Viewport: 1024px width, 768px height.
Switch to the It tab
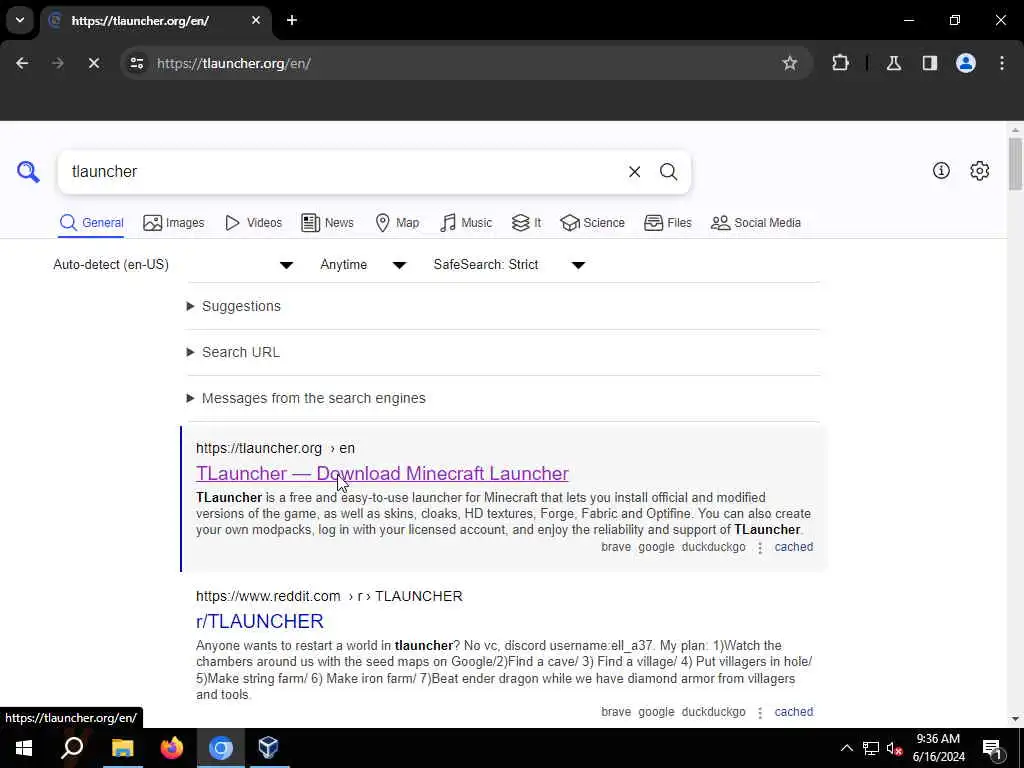point(526,223)
